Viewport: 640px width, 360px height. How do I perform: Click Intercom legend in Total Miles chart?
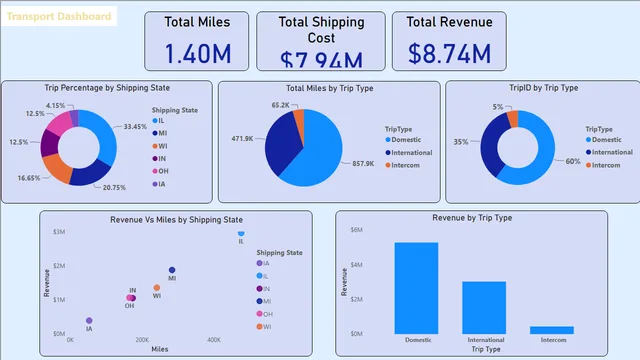point(402,165)
